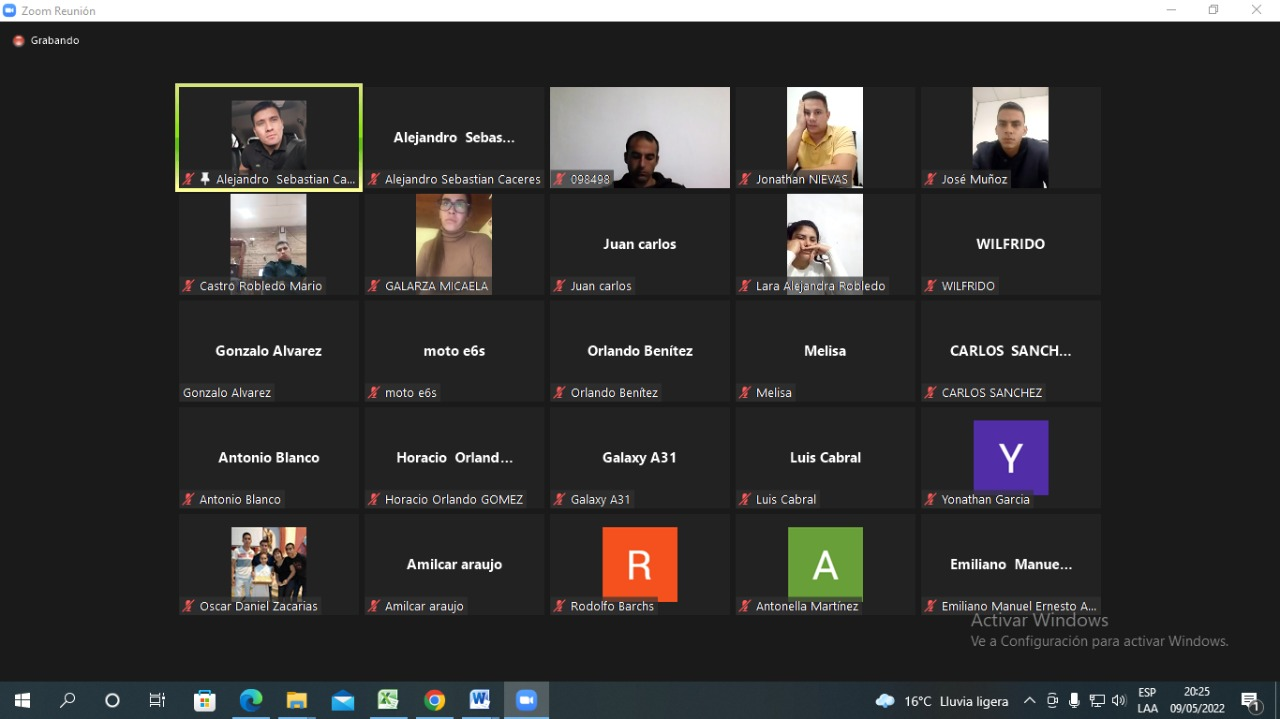The height and width of the screenshot is (719, 1280).
Task: Open the Zoom app from the taskbar
Action: point(526,700)
